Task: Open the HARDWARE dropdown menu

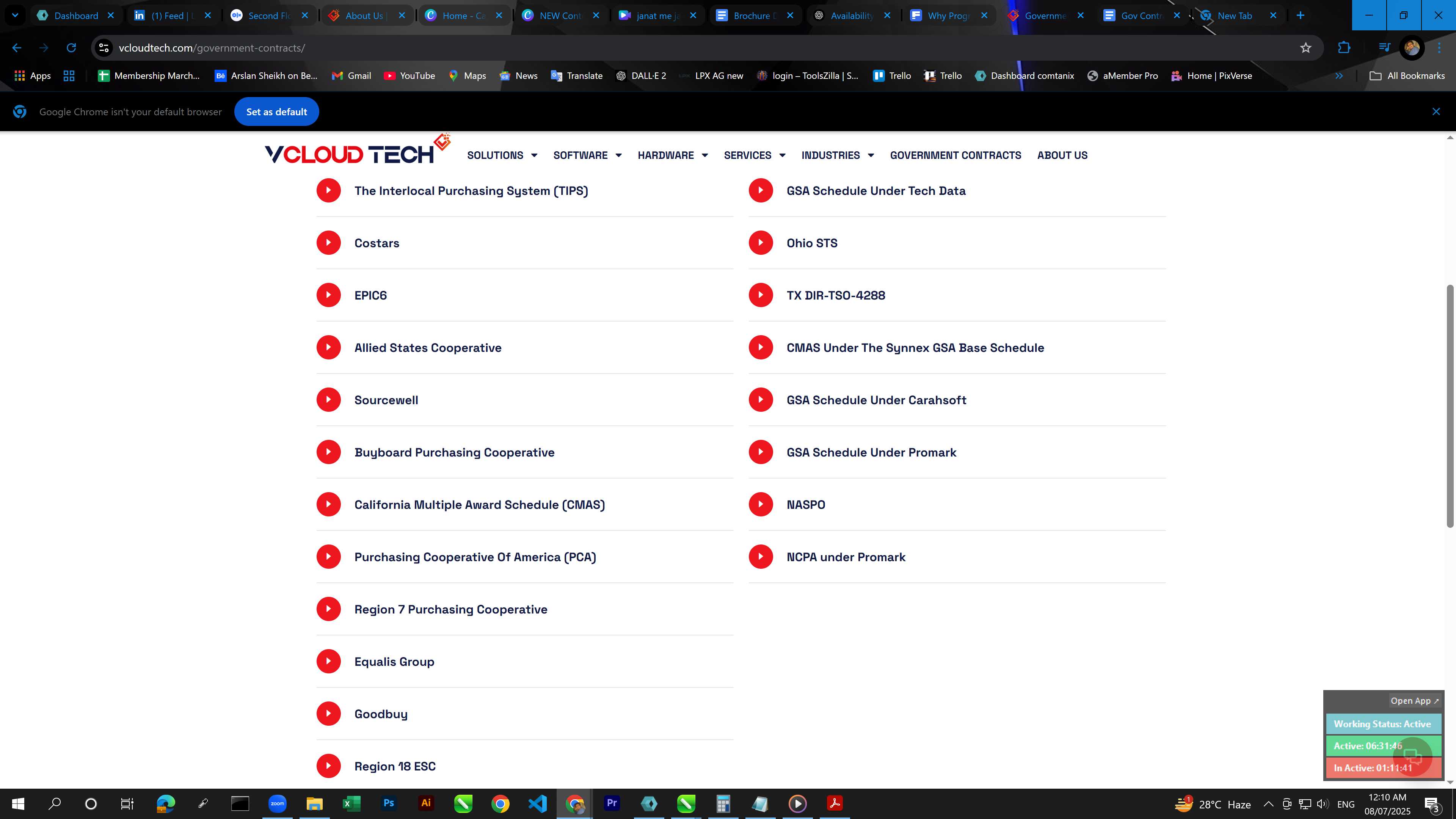Action: click(x=673, y=155)
